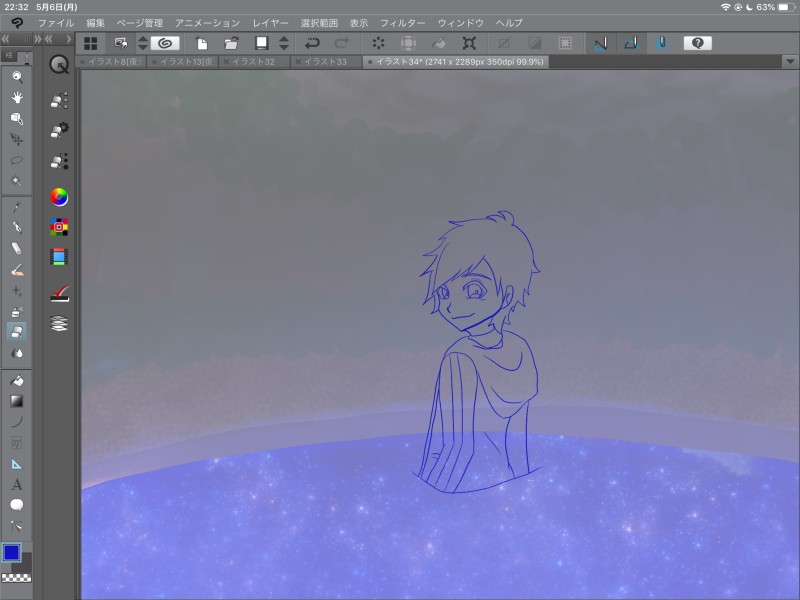Switch to the イラスト13 tab

(x=184, y=62)
